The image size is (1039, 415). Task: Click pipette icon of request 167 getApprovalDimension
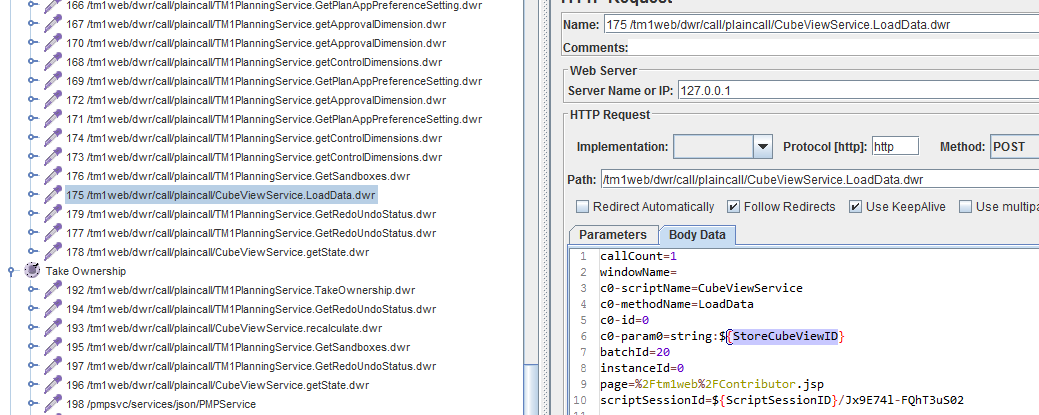click(52, 25)
